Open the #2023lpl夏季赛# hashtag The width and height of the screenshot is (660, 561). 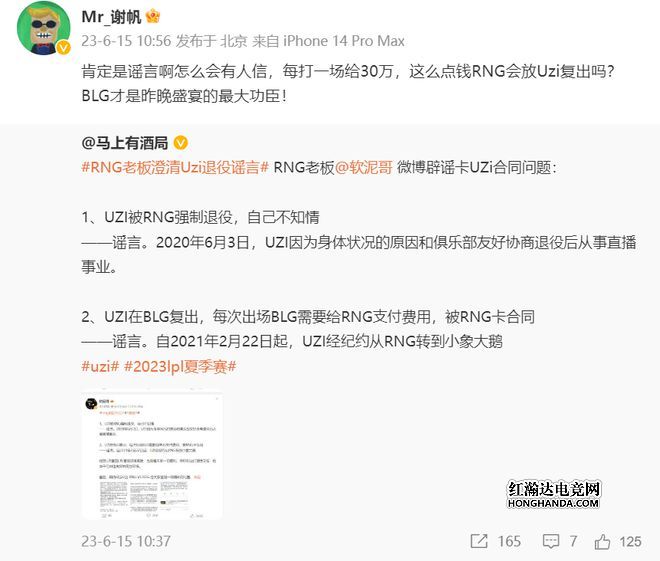[180, 366]
